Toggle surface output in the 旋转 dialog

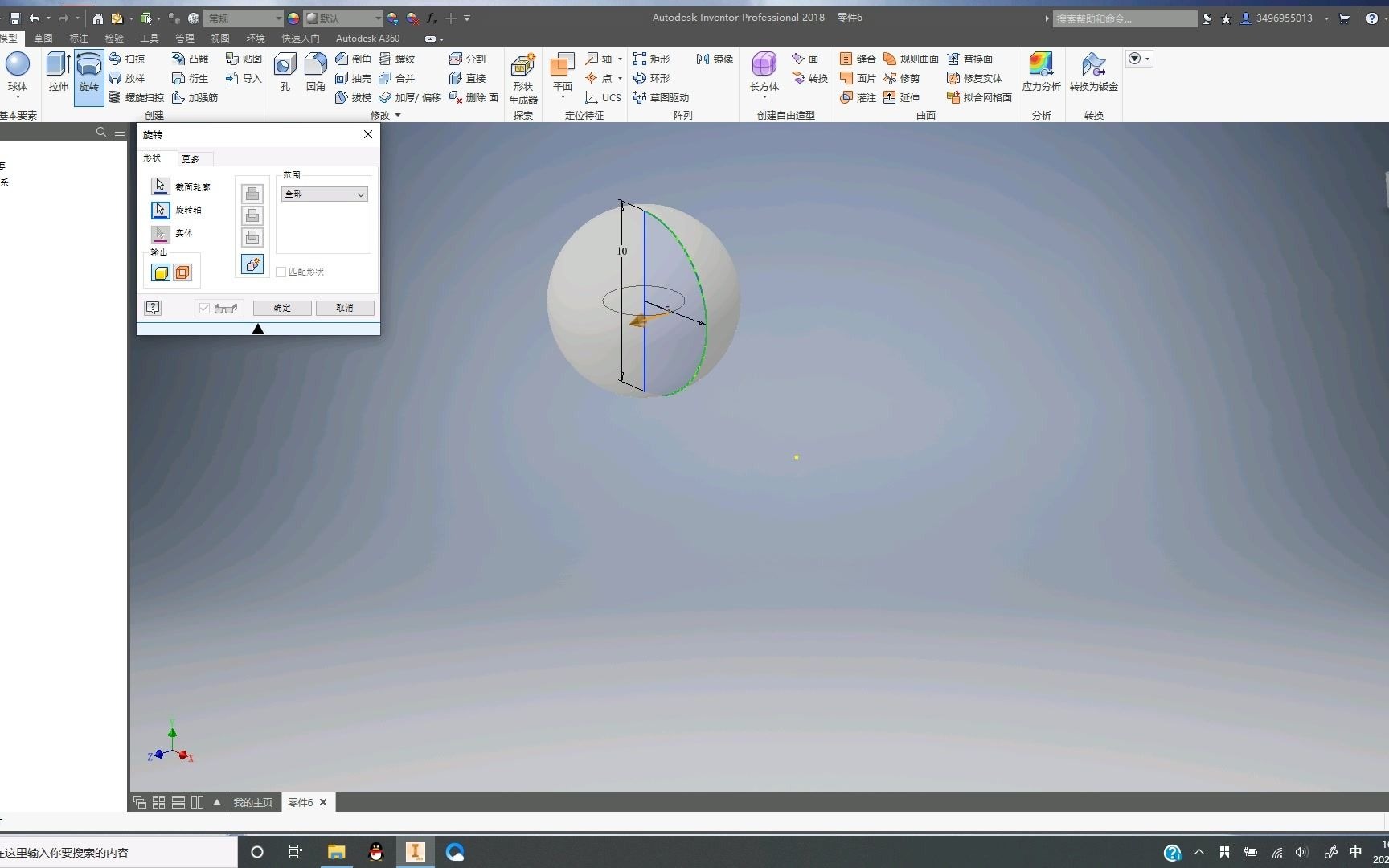click(182, 272)
